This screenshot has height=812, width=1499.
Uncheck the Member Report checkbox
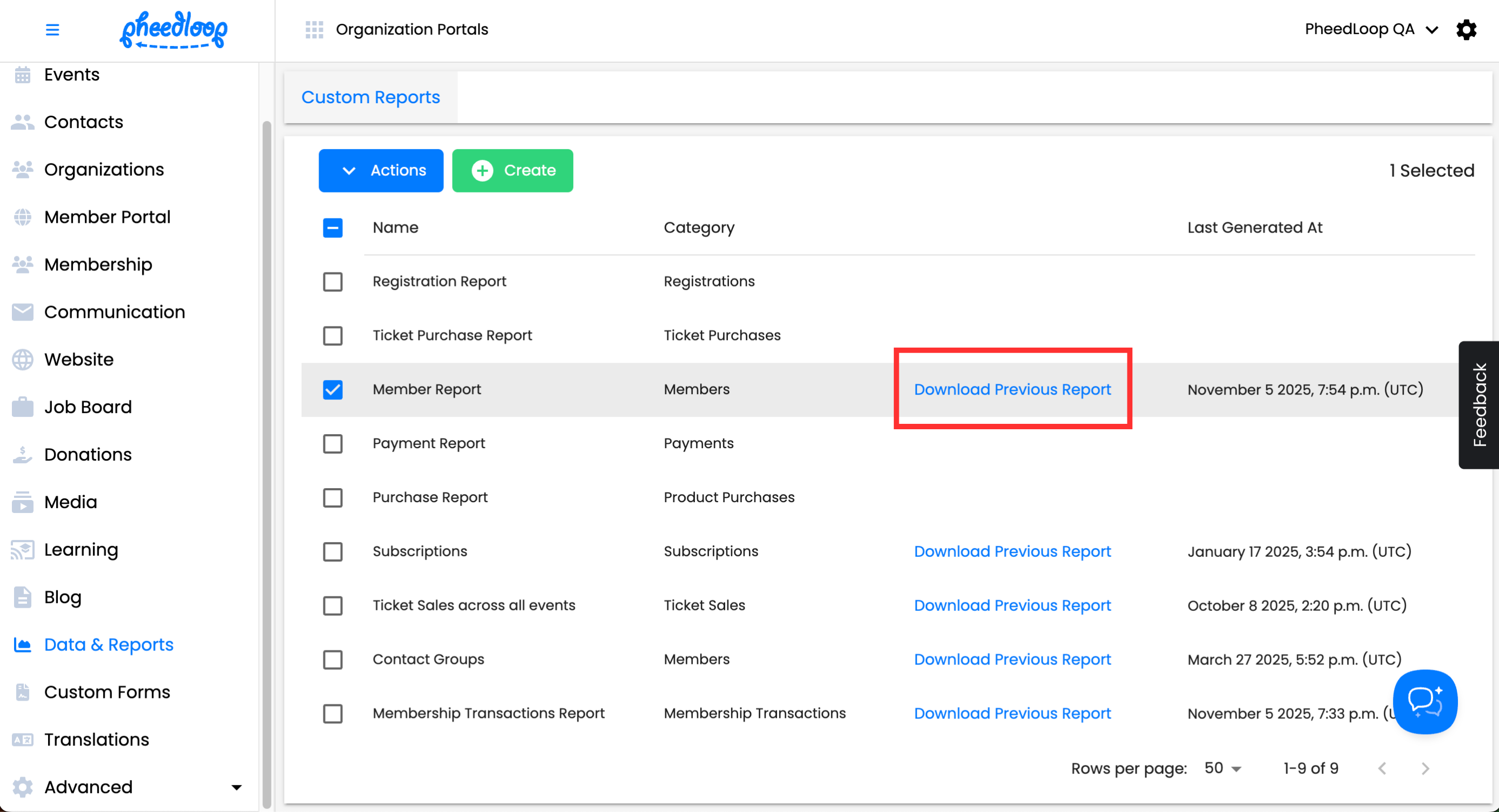coord(333,390)
